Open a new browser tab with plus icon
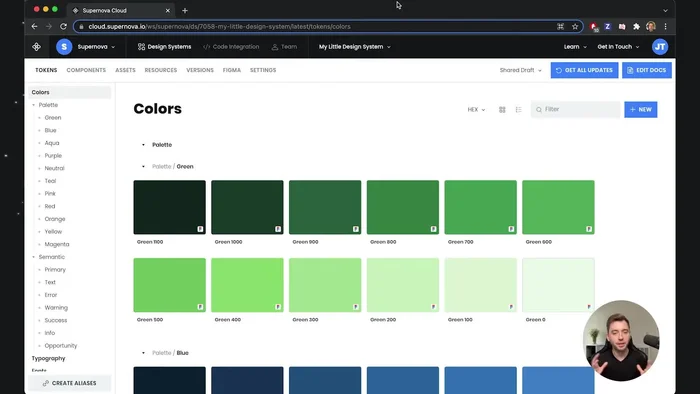This screenshot has width=700, height=394. point(185,10)
